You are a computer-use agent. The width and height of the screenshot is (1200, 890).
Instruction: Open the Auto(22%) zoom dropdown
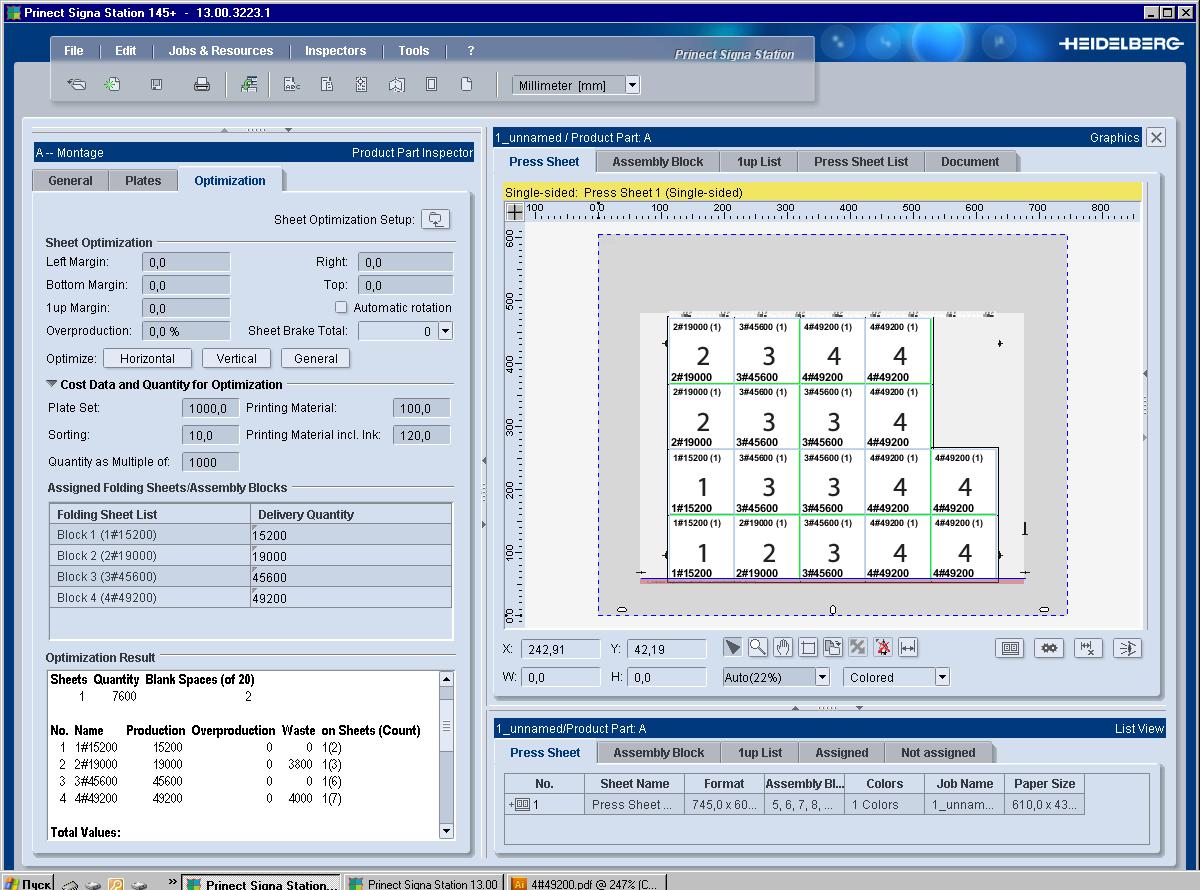tap(822, 677)
